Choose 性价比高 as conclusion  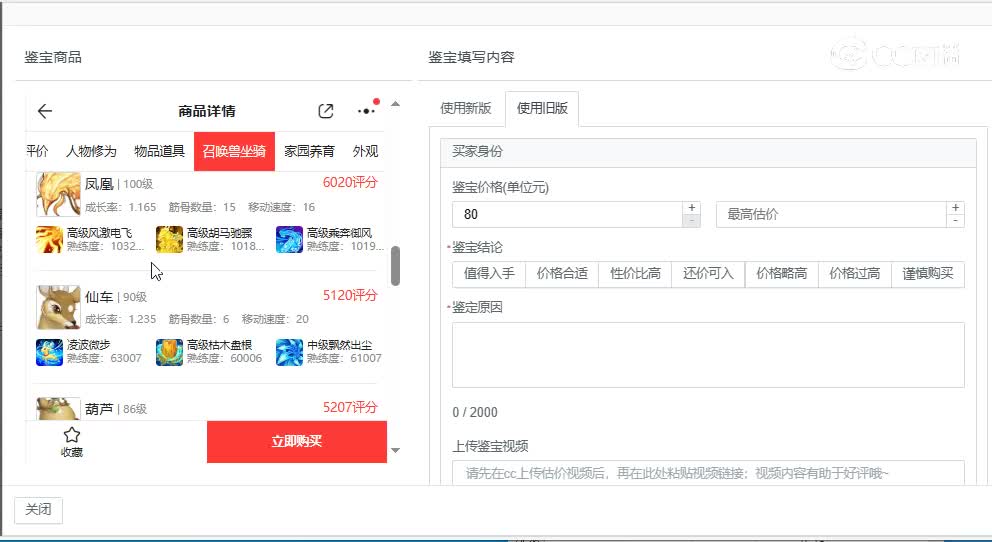click(635, 274)
